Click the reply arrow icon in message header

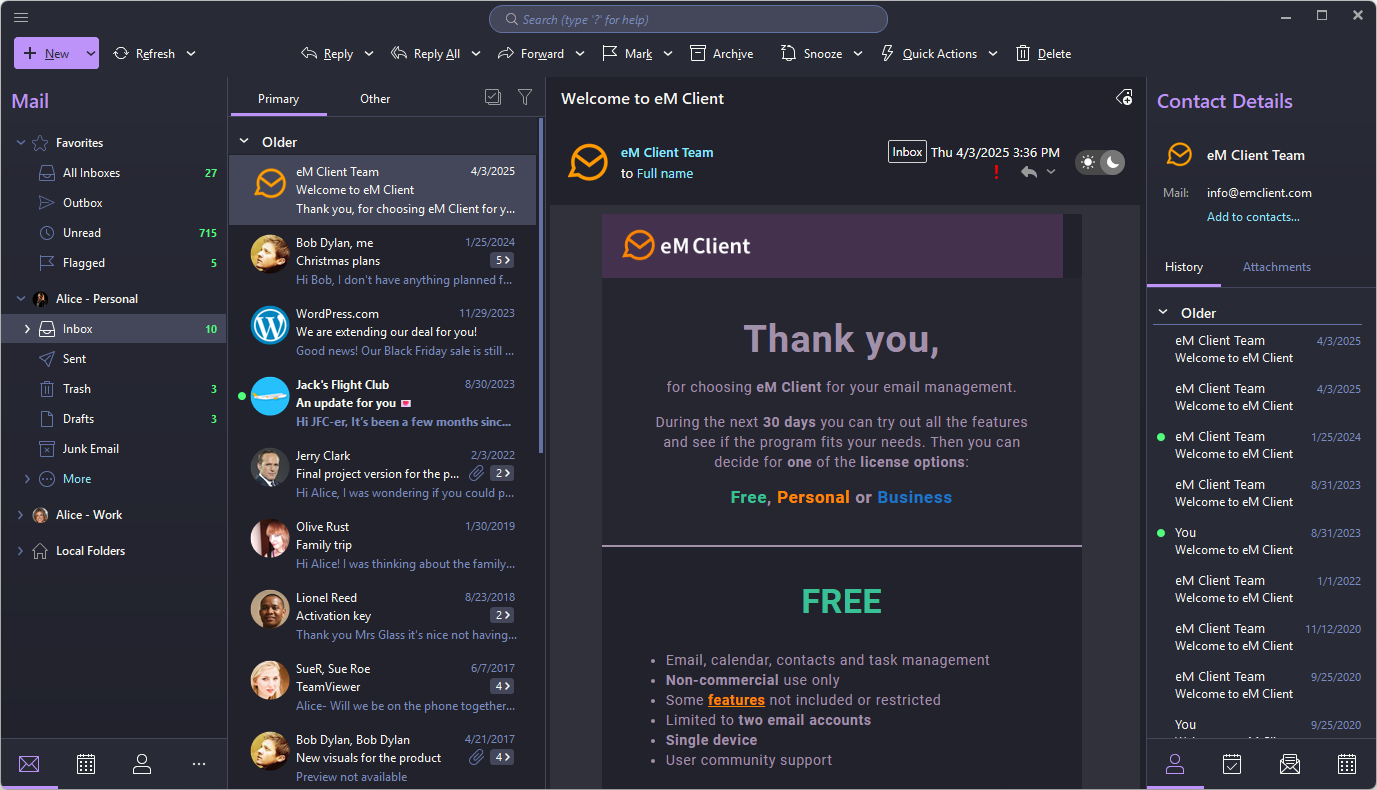tap(1029, 172)
